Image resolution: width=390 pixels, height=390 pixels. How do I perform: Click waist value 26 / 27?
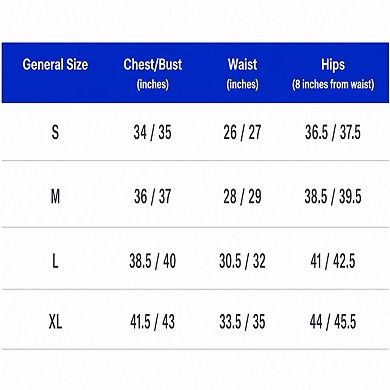coord(242,132)
